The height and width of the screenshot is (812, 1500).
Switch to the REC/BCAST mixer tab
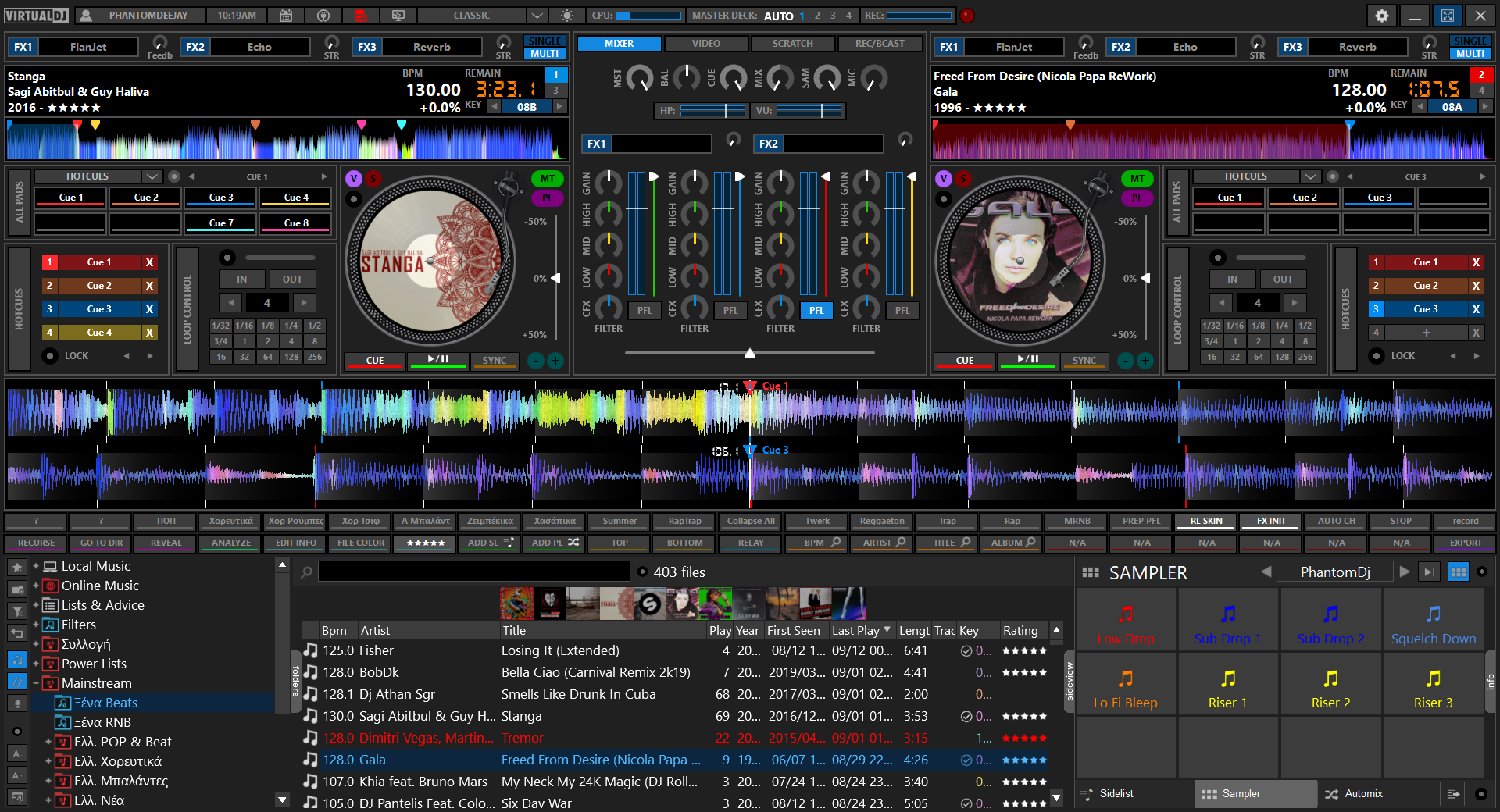[x=880, y=44]
